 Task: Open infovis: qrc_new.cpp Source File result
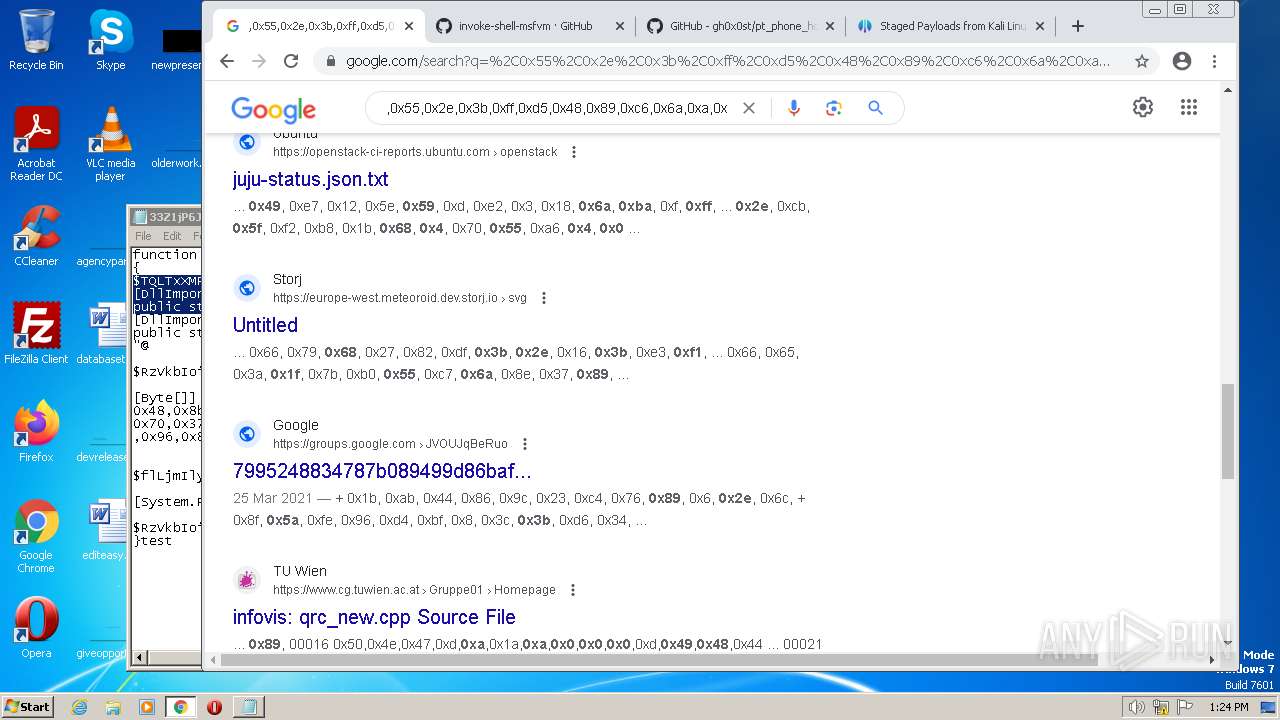374,617
